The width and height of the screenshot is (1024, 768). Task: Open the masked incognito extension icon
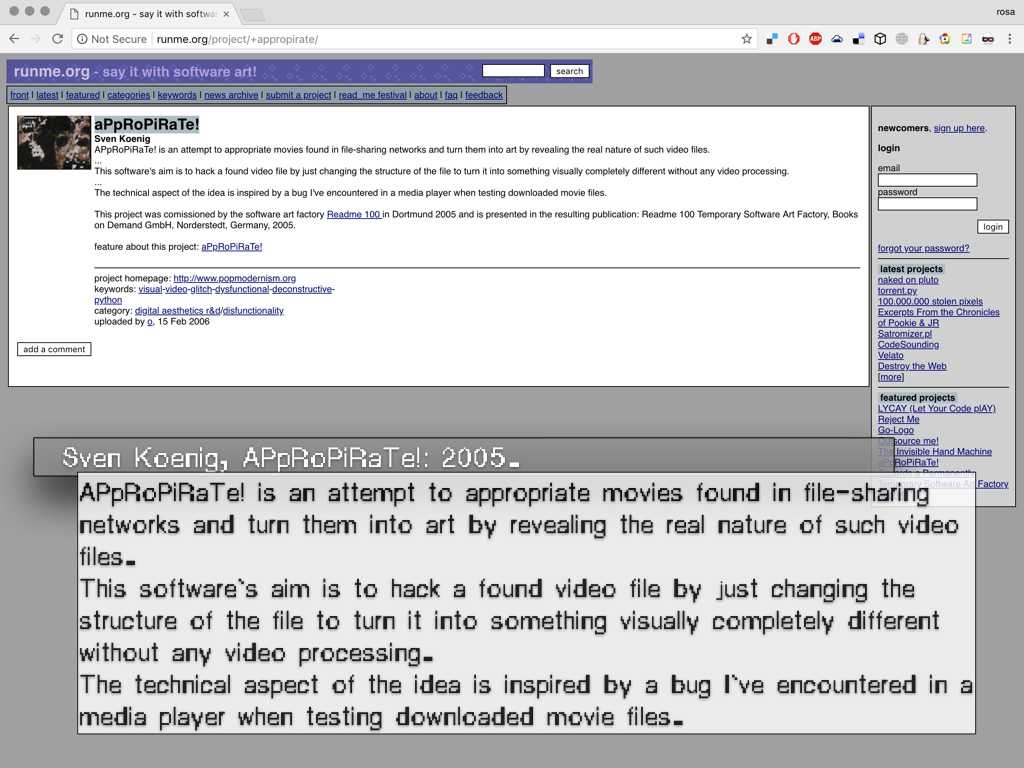(x=988, y=39)
